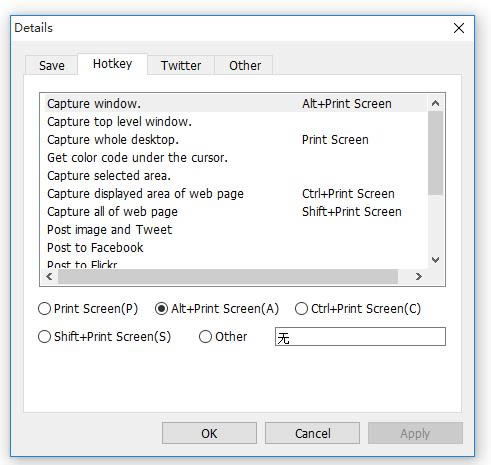
Task: Click the scroll down arrow in hotkey list
Action: [x=435, y=260]
